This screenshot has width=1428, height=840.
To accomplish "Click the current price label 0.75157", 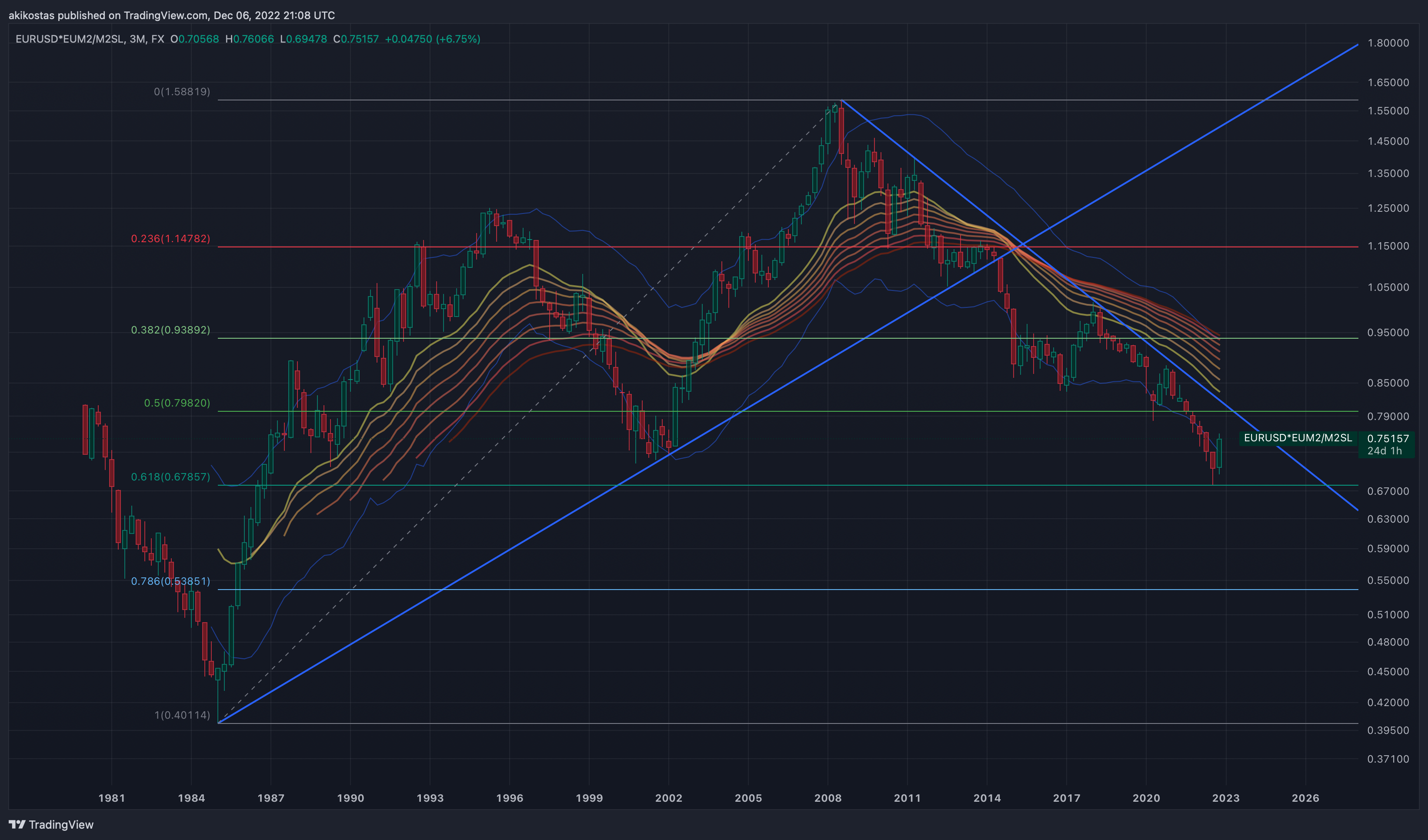I will click(1388, 438).
